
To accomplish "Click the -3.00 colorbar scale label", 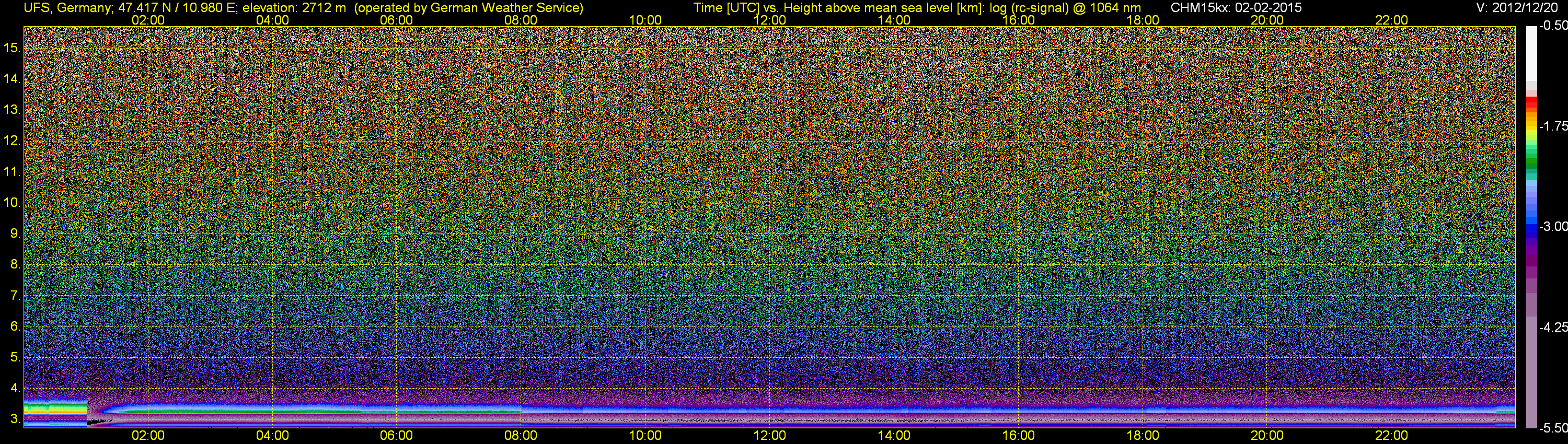I will [1553, 226].
